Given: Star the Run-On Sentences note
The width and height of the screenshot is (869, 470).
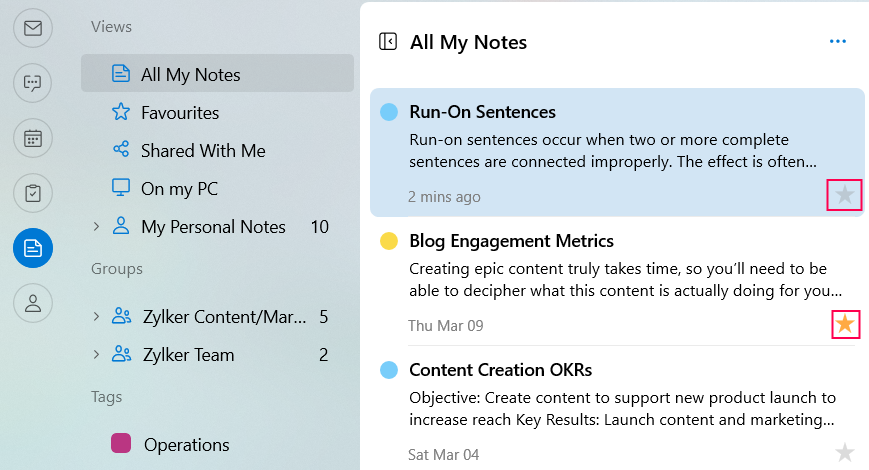Looking at the screenshot, I should (x=845, y=195).
